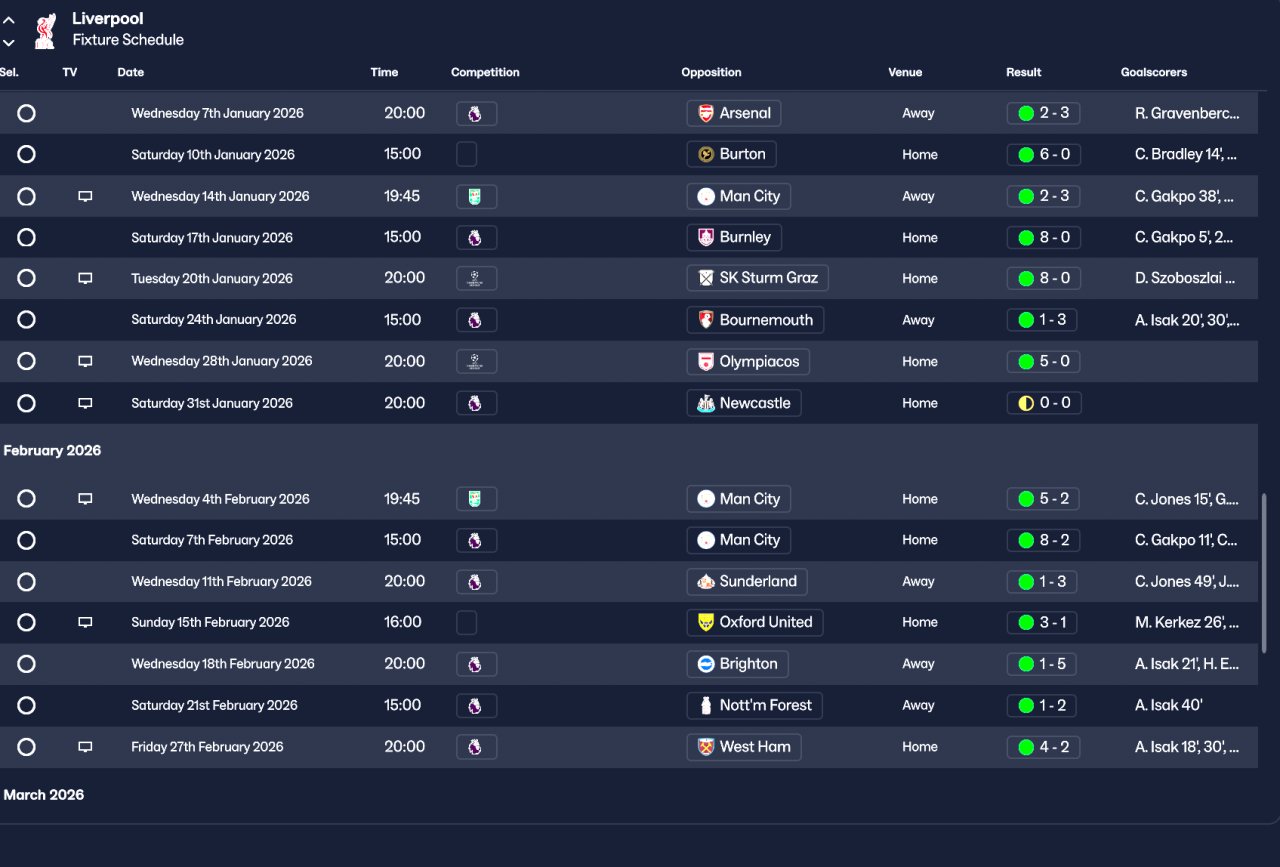Image resolution: width=1280 pixels, height=867 pixels.
Task: Select the Bournemouth fixture radio button
Action: pyautogui.click(x=27, y=320)
